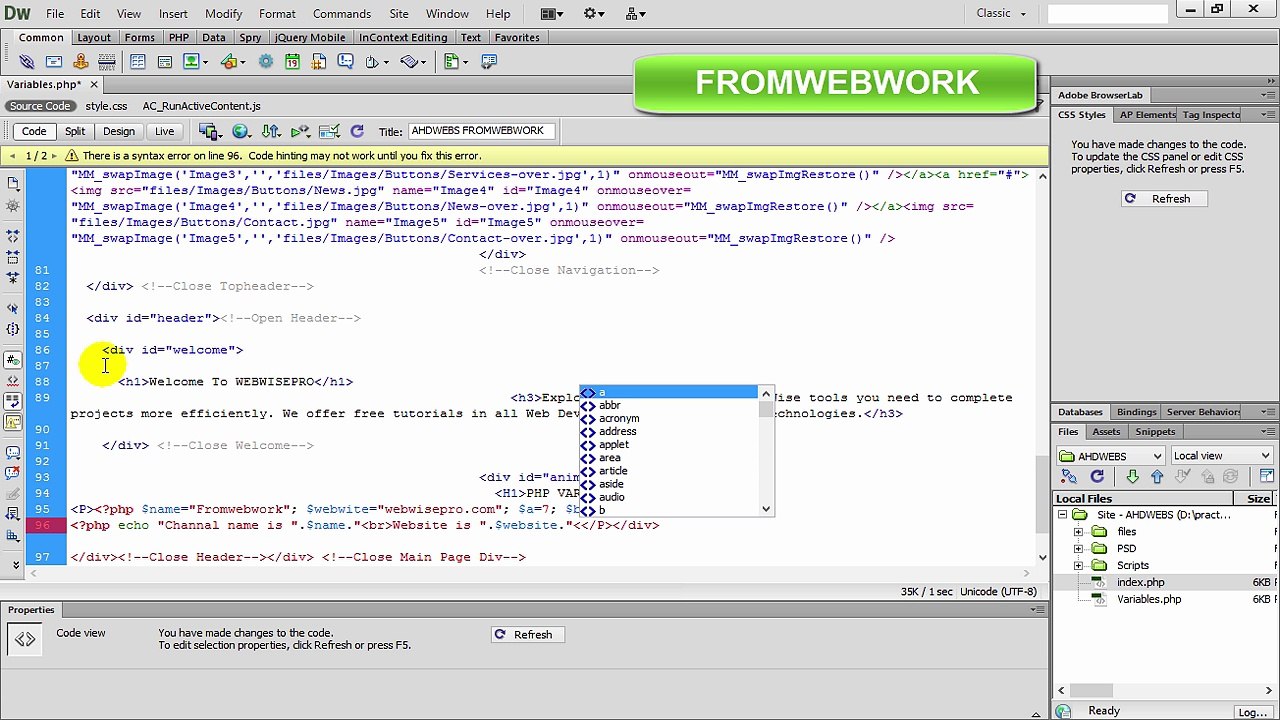Open the Local view dropdown

click(1221, 456)
